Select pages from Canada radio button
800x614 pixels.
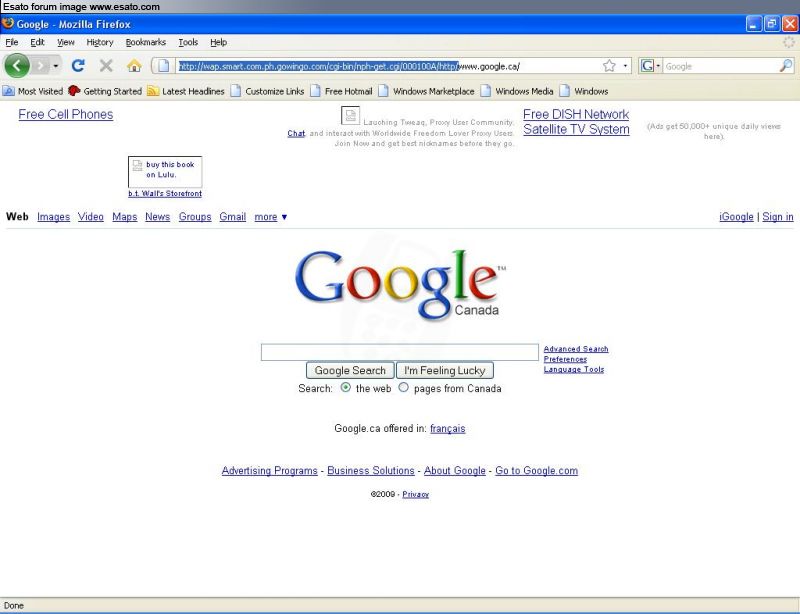pyautogui.click(x=404, y=387)
